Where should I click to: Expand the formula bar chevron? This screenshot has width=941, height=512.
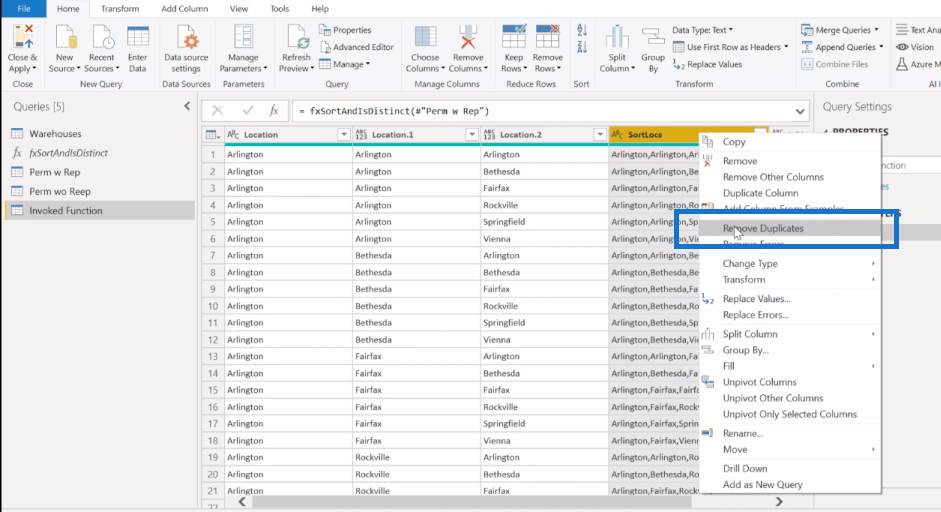click(x=799, y=111)
